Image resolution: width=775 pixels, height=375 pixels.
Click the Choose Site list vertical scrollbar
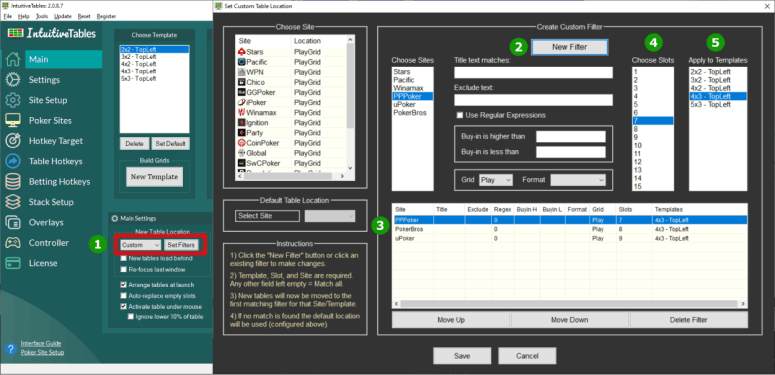tap(350, 103)
